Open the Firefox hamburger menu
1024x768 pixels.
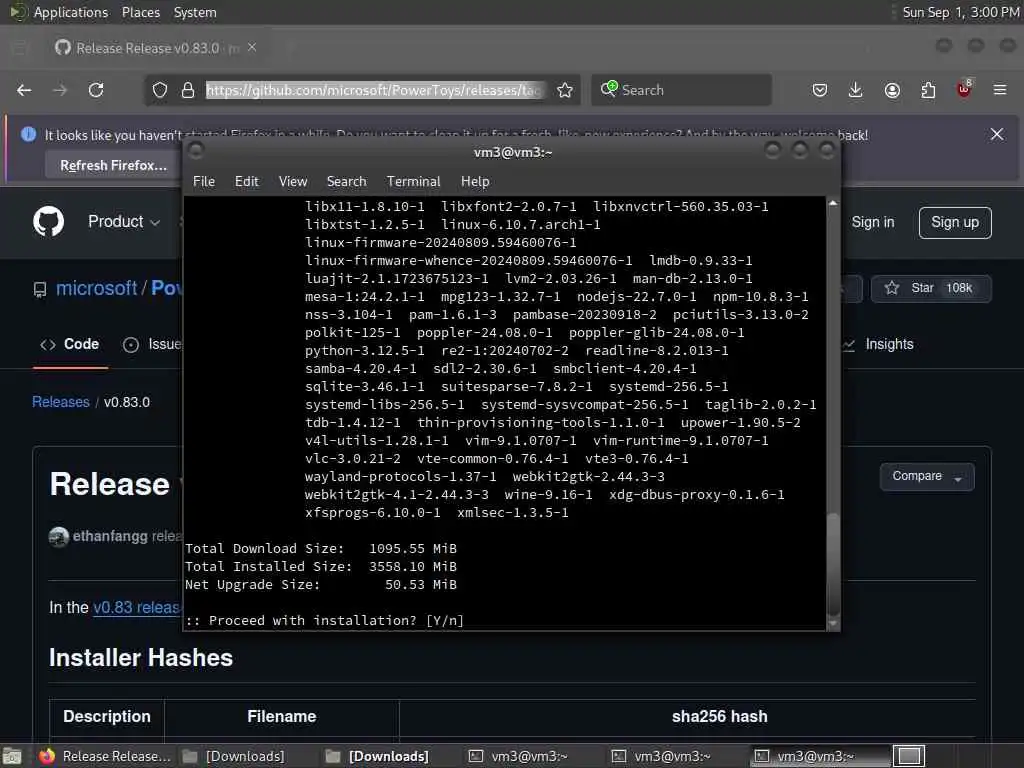(1000, 90)
